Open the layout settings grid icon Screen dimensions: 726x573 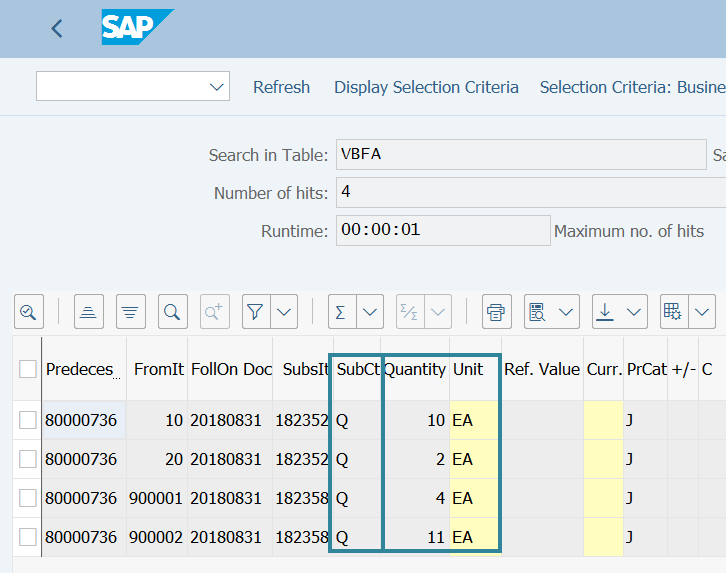click(674, 311)
